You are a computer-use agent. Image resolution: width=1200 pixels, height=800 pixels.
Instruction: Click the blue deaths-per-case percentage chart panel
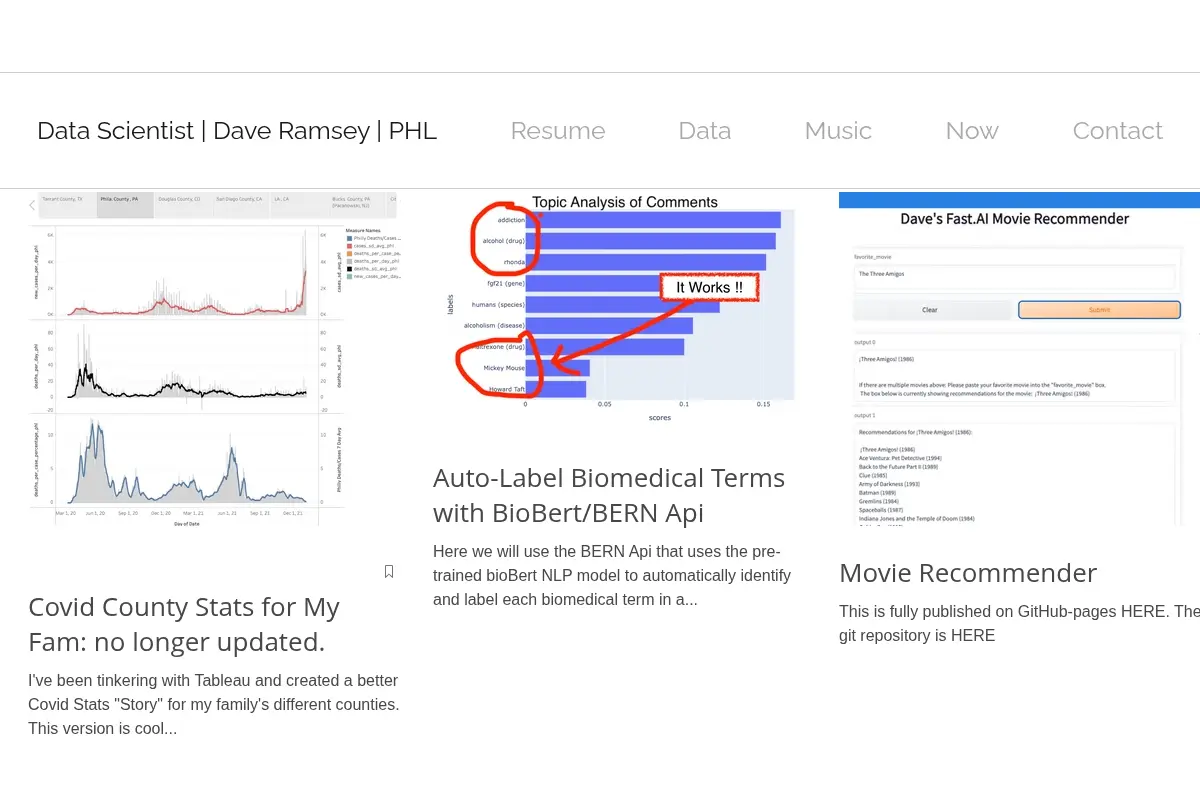185,460
